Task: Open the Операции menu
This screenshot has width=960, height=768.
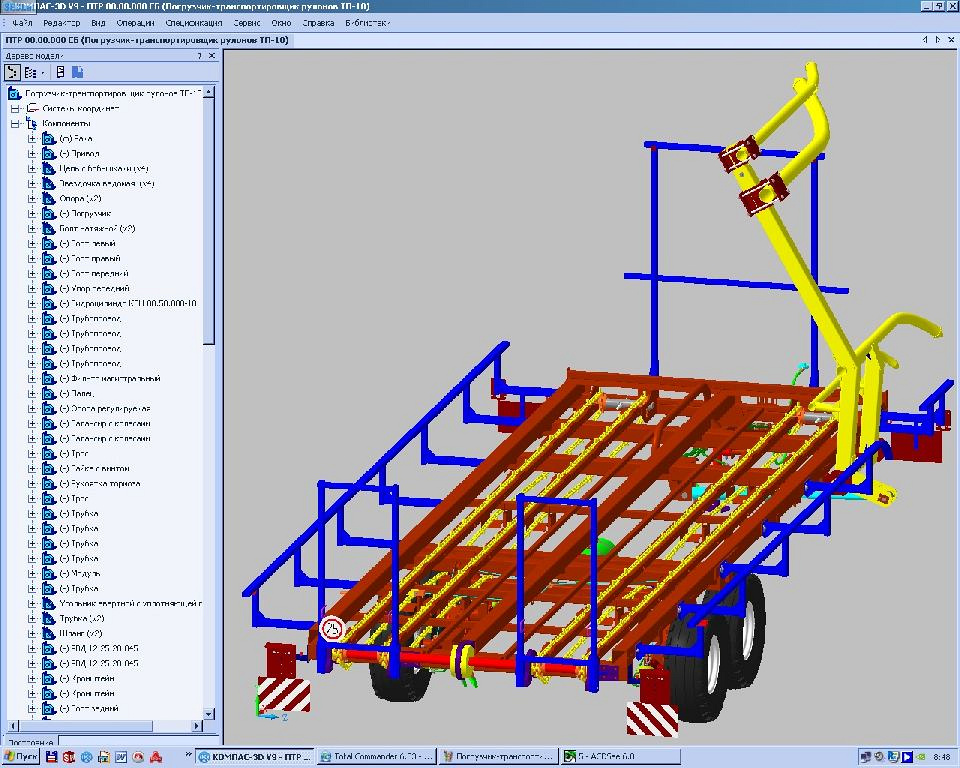Action: [135, 22]
